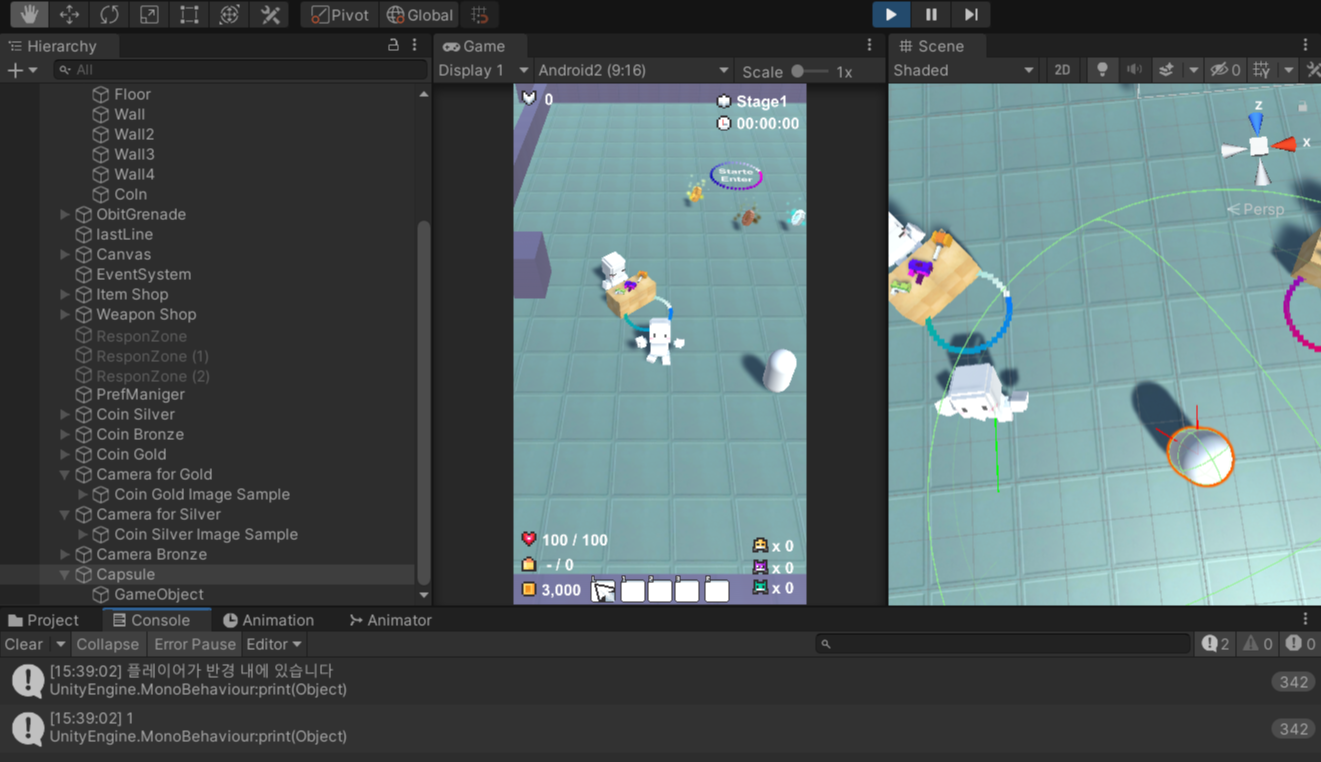Focus the Hierarchy search field
The height and width of the screenshot is (762, 1321).
click(240, 70)
